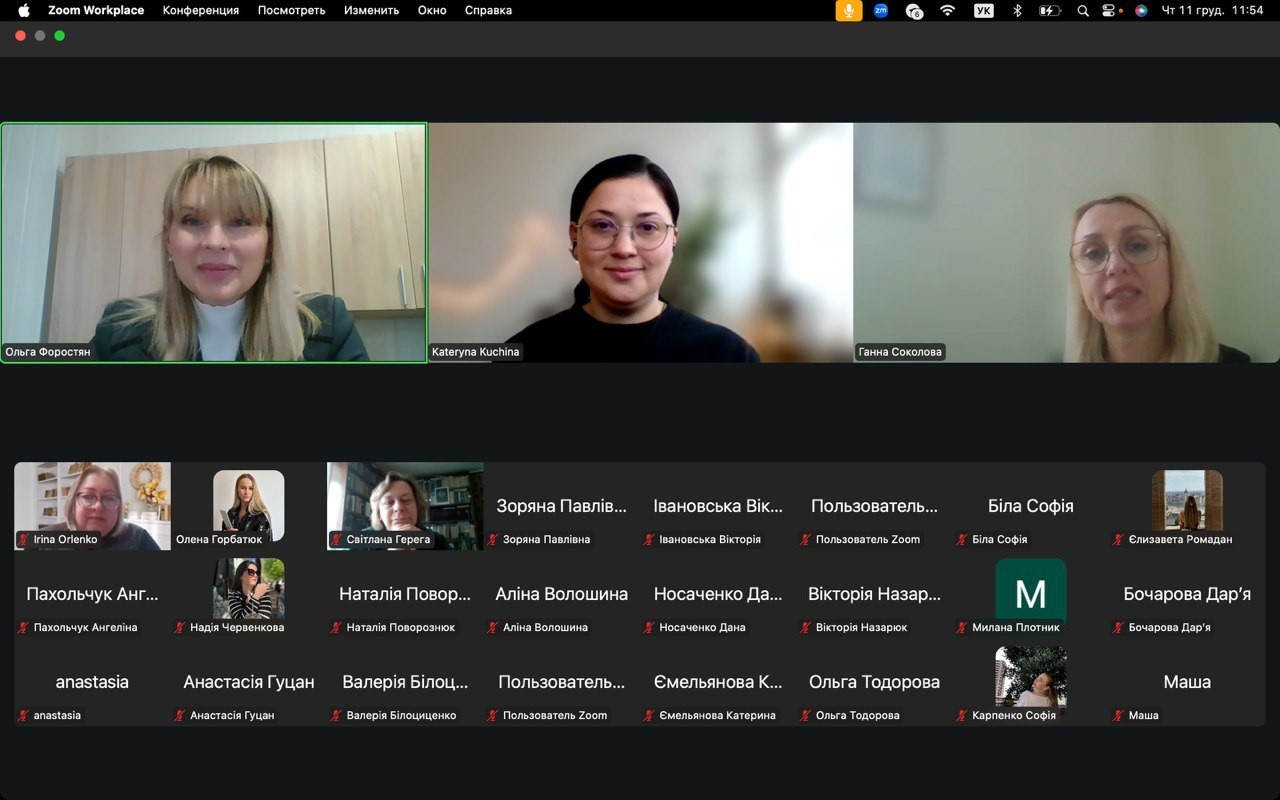
Task: Open the Посмотреть menu
Action: click(292, 10)
